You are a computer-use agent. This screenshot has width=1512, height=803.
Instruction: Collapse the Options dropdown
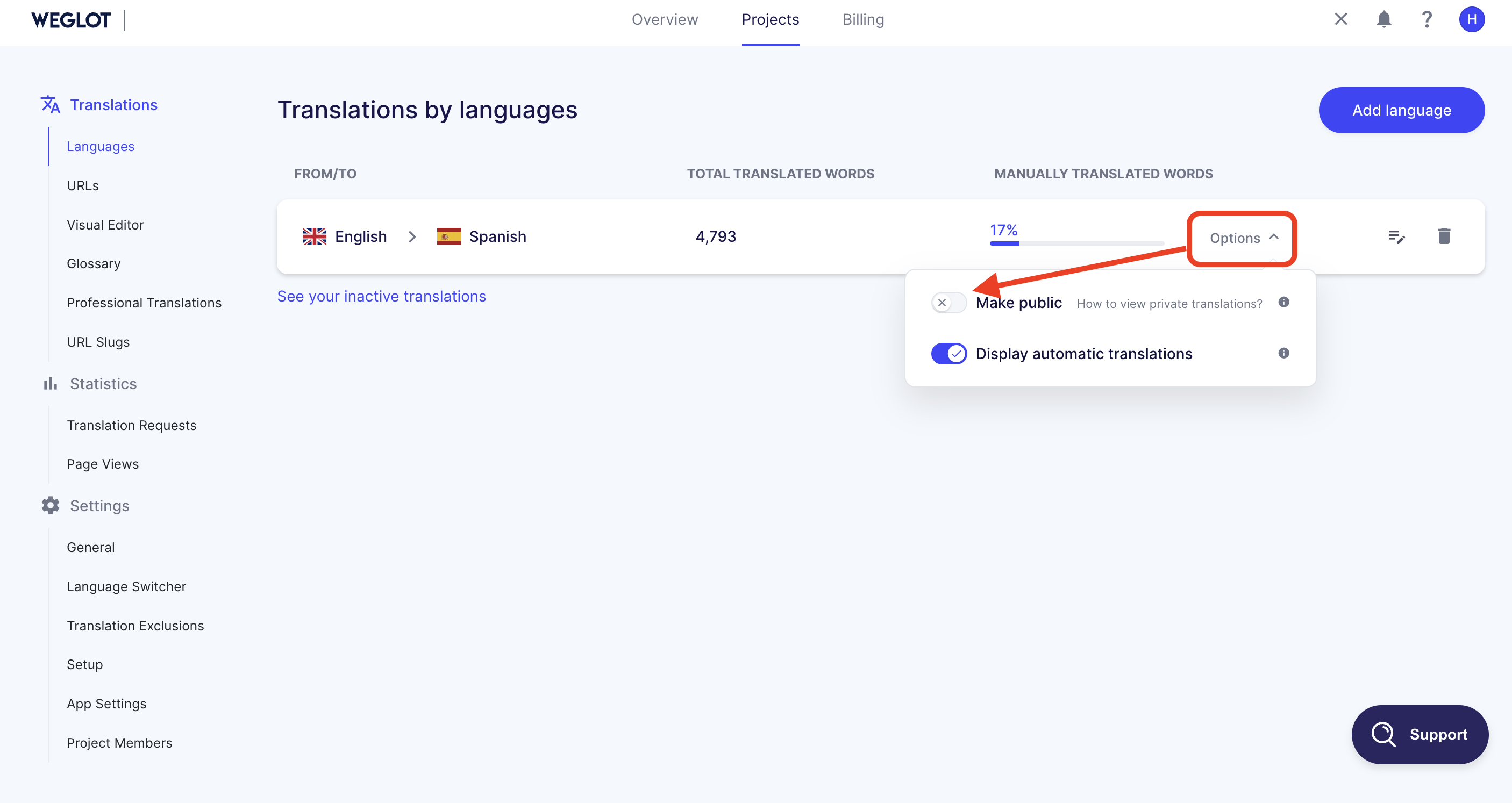pos(1242,238)
